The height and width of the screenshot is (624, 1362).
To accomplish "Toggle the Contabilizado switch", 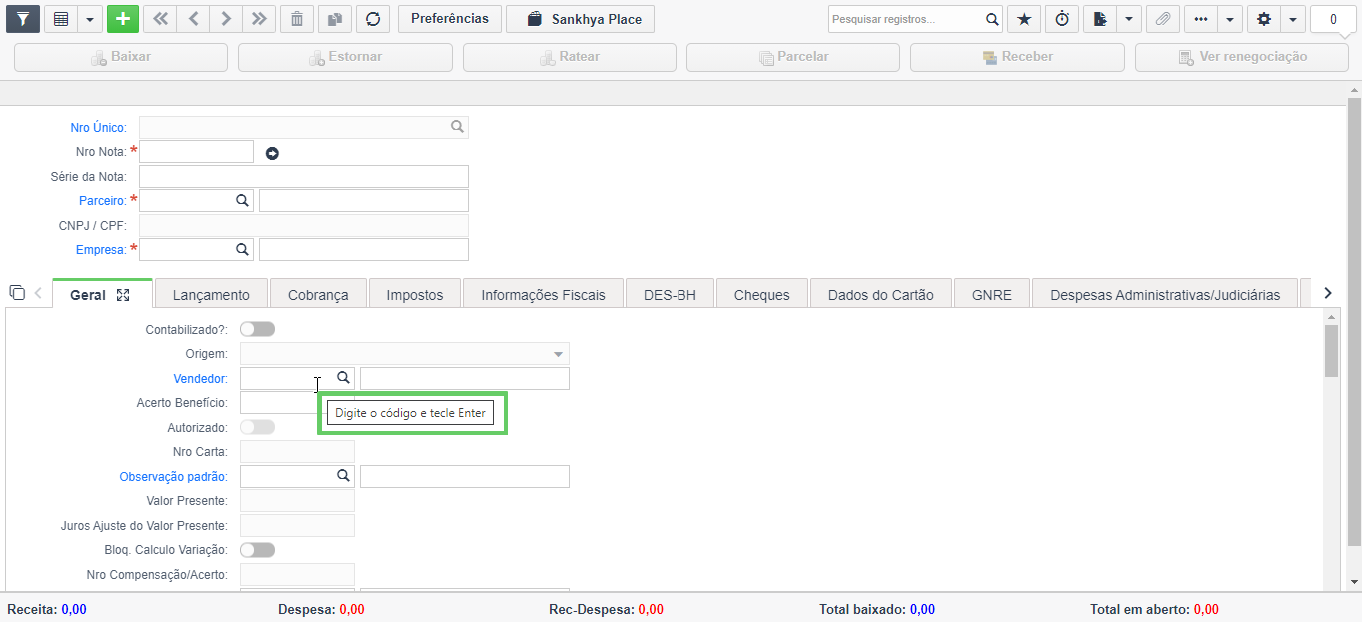I will click(257, 329).
